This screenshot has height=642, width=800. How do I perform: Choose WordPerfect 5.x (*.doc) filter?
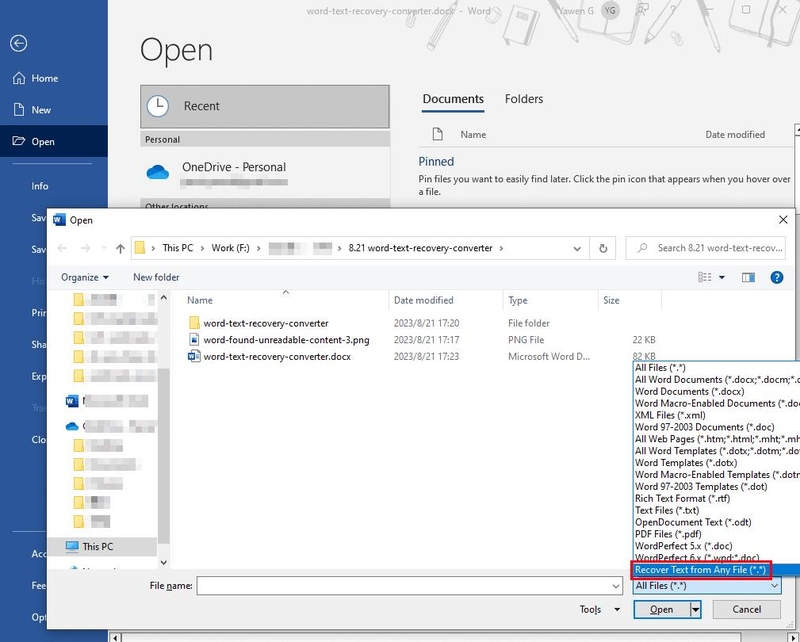(683, 546)
